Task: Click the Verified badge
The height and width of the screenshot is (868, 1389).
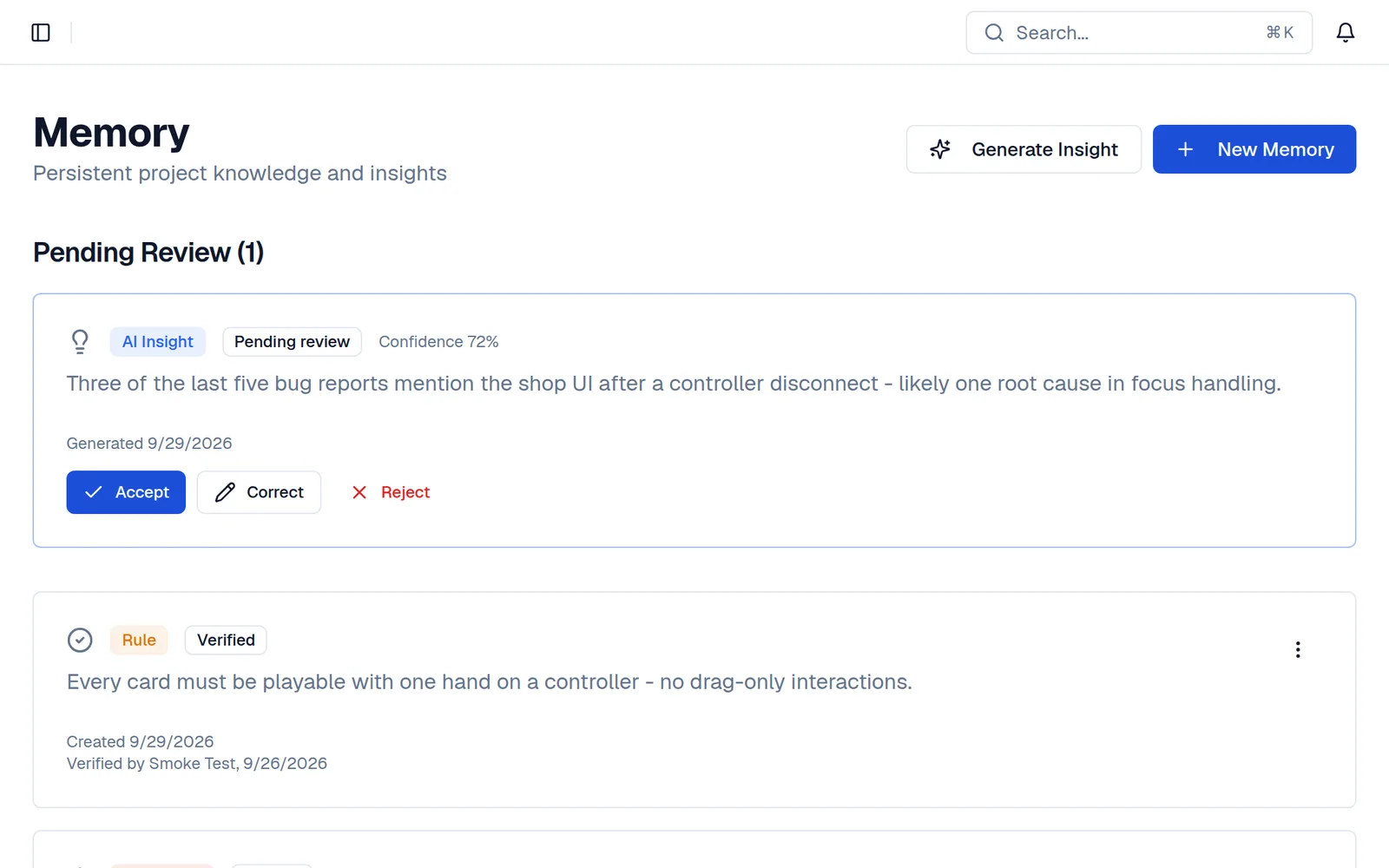Action: pos(226,640)
